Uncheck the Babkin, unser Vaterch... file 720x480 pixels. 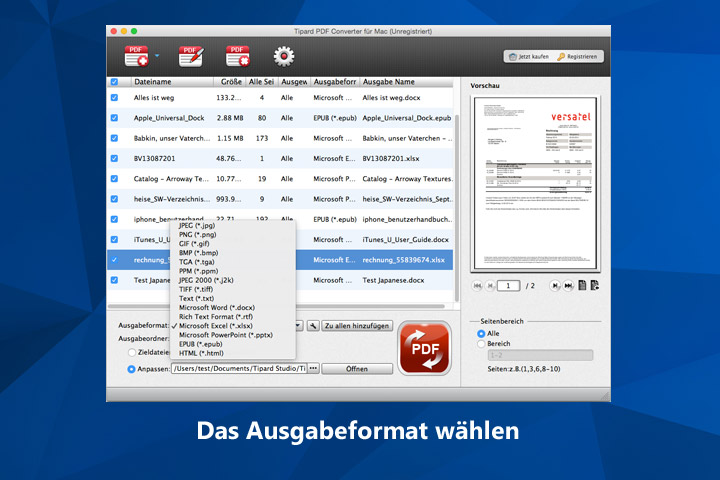(114, 138)
